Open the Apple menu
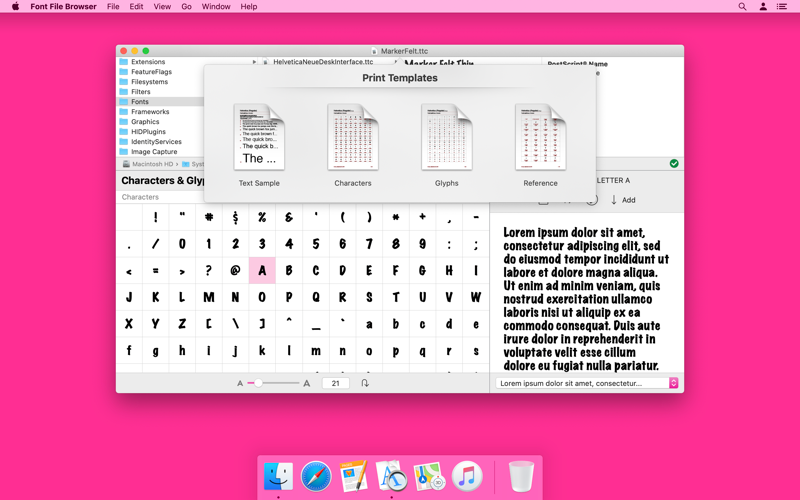Image resolution: width=800 pixels, height=500 pixels. 15,7
